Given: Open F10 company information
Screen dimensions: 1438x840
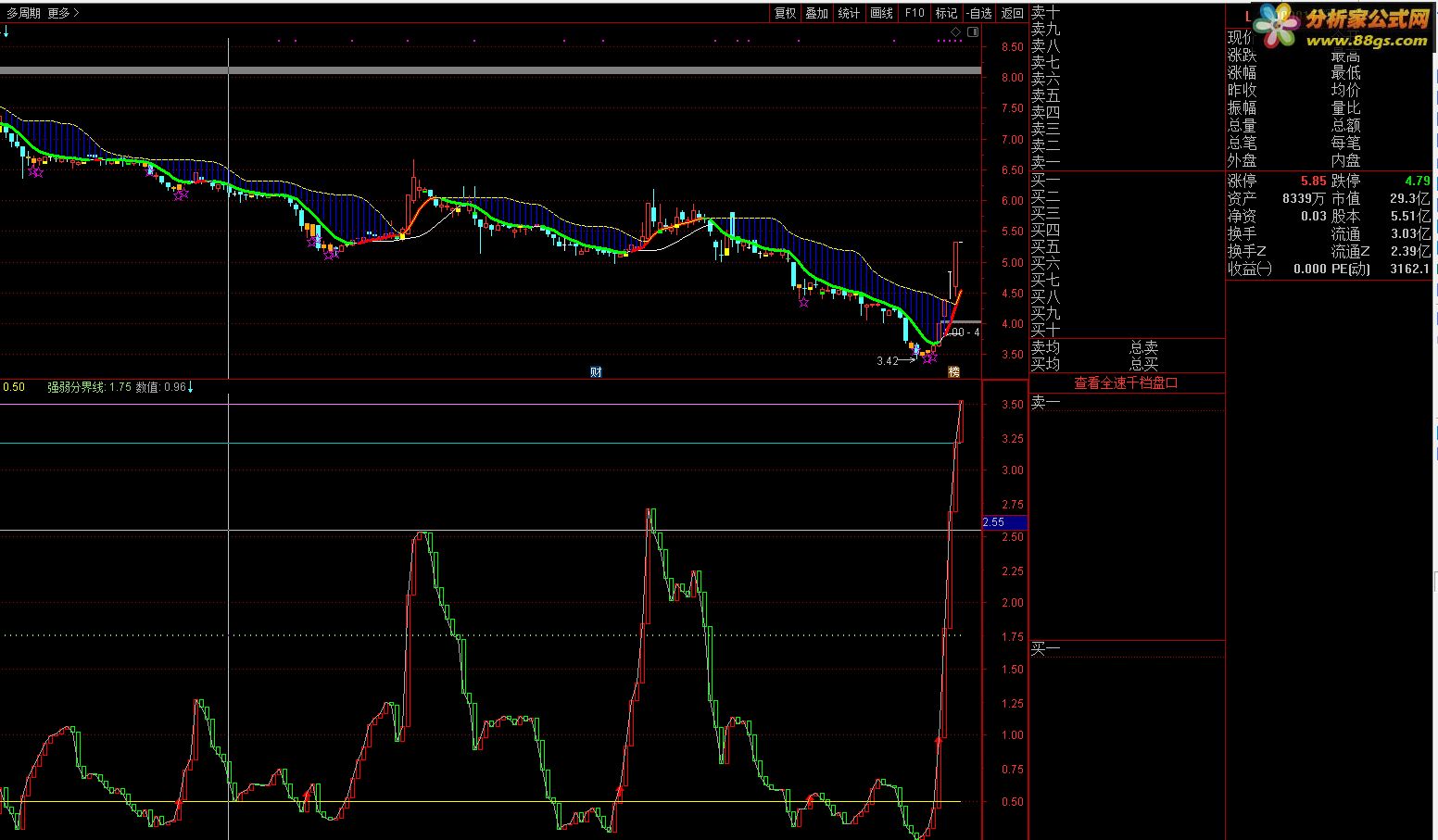Looking at the screenshot, I should tap(915, 13).
